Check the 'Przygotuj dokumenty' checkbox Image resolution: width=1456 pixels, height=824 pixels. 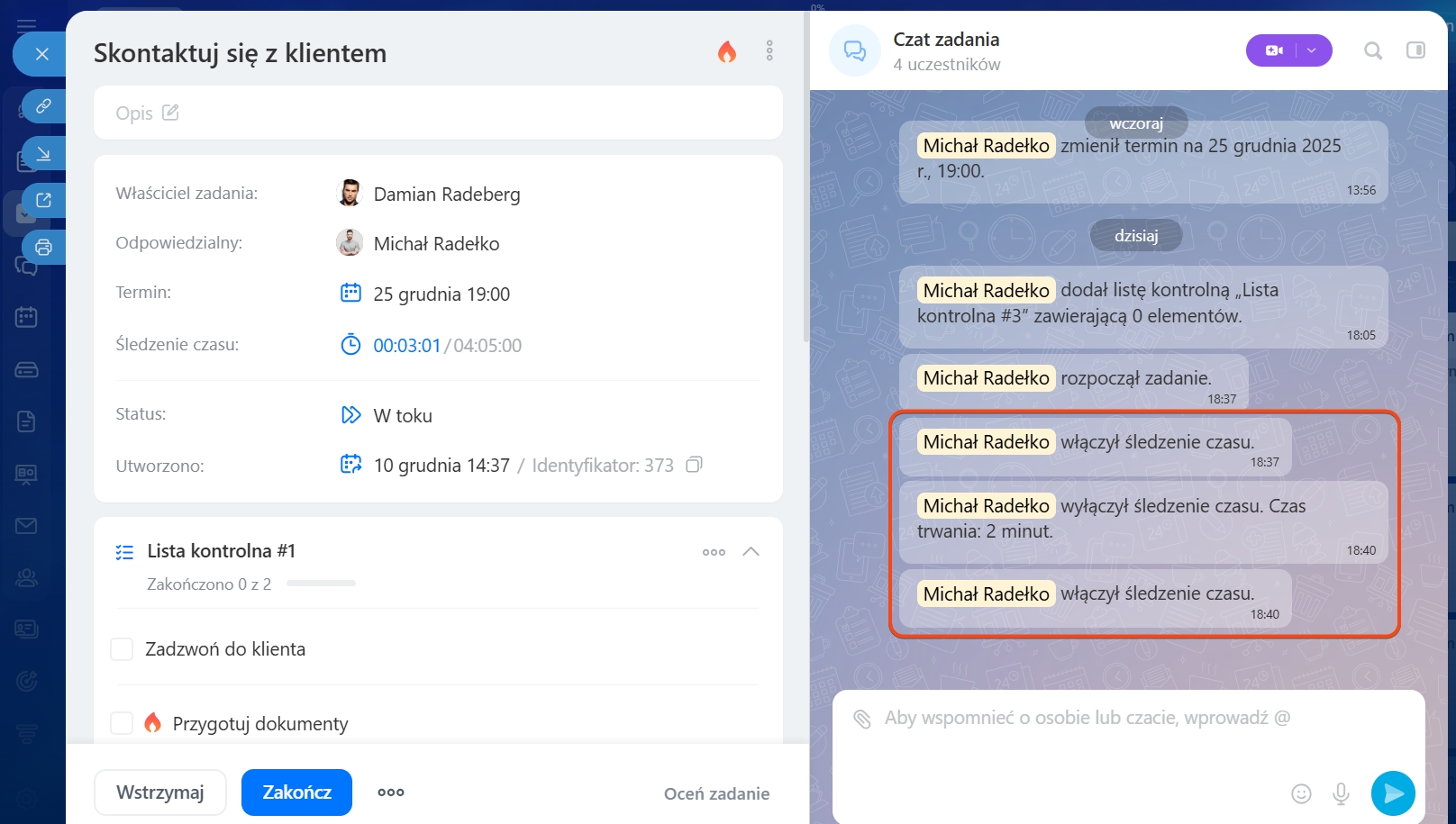coord(122,723)
